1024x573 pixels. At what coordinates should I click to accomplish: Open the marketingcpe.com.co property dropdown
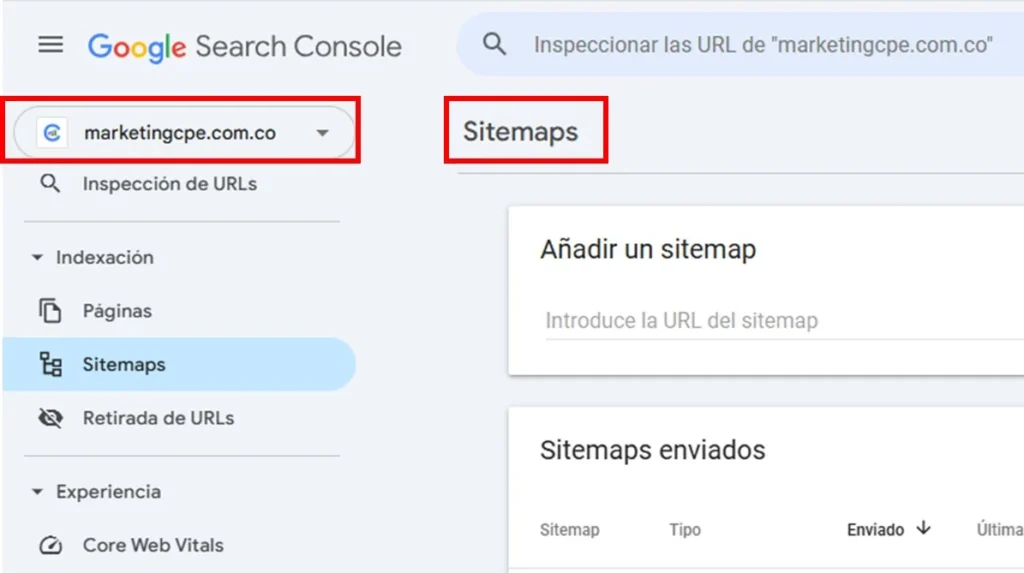[184, 133]
